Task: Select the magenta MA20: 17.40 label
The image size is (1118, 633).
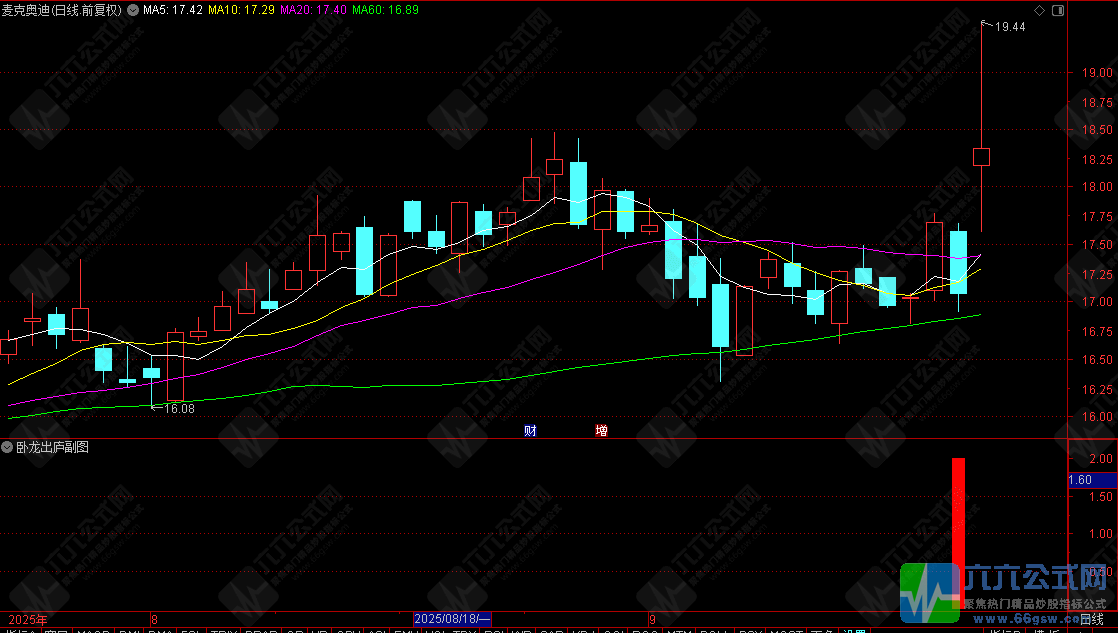Action: [313, 10]
